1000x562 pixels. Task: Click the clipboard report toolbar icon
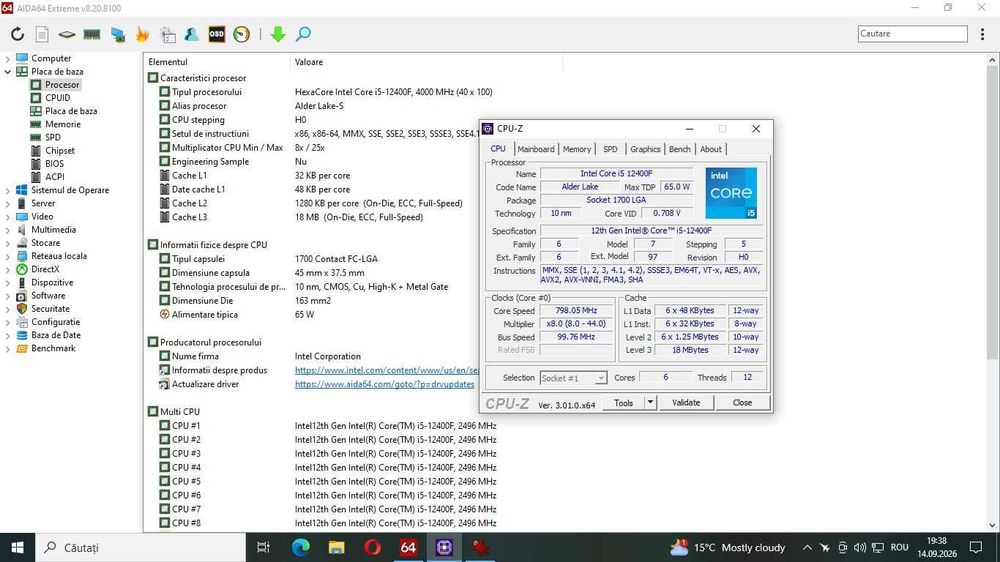(x=168, y=34)
